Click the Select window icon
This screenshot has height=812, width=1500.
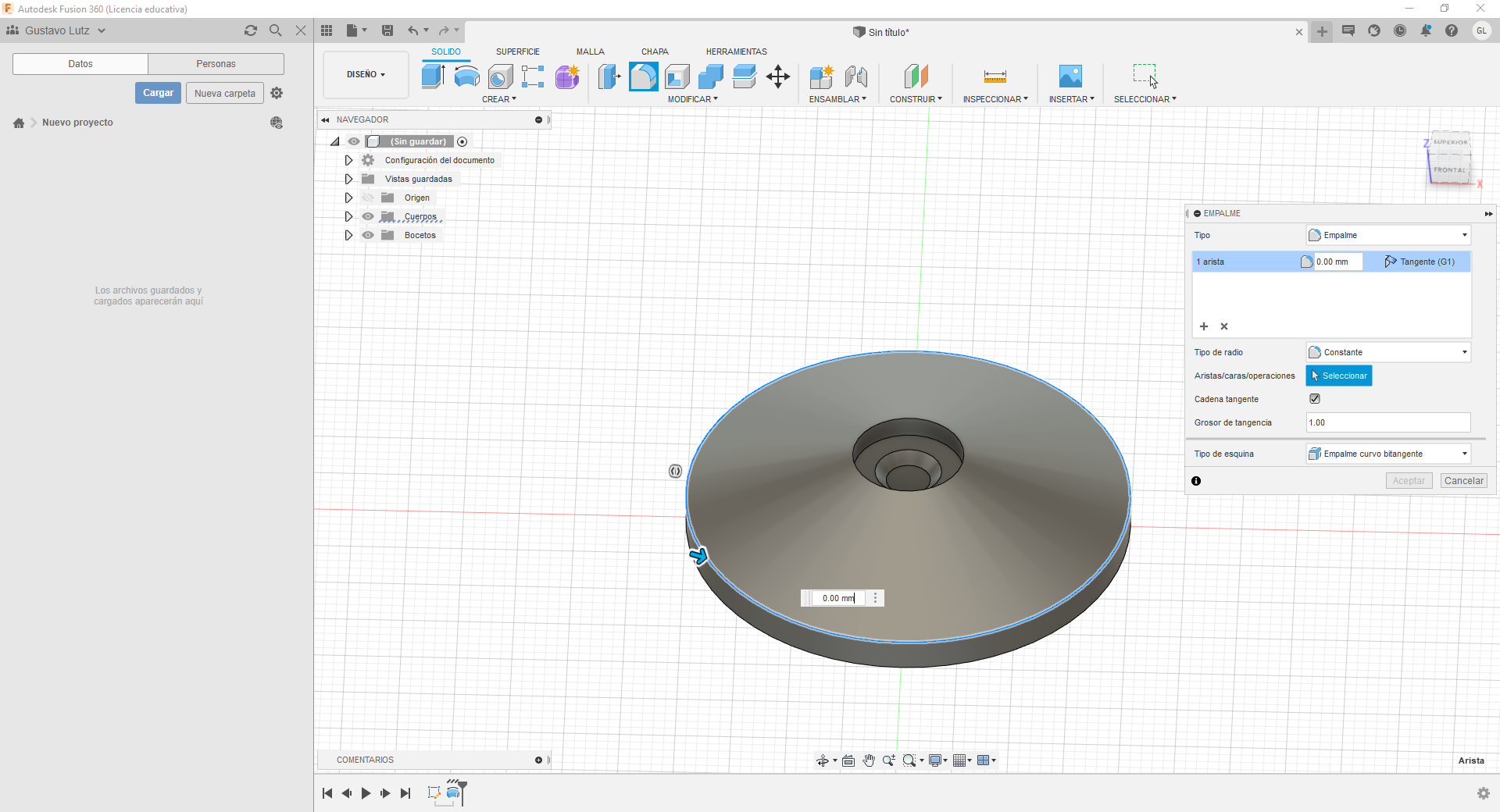point(1145,76)
